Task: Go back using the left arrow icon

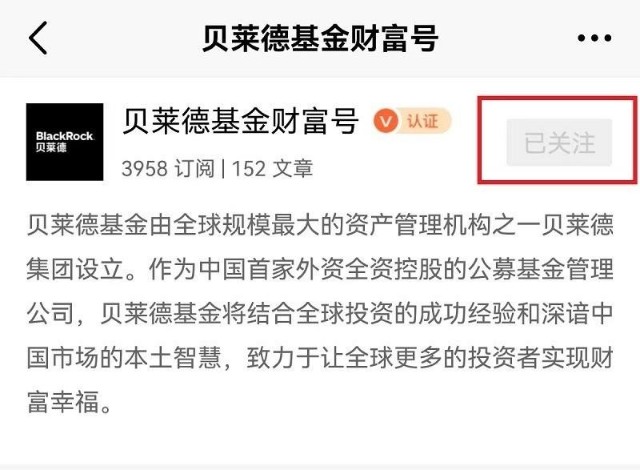Action: click(x=38, y=38)
